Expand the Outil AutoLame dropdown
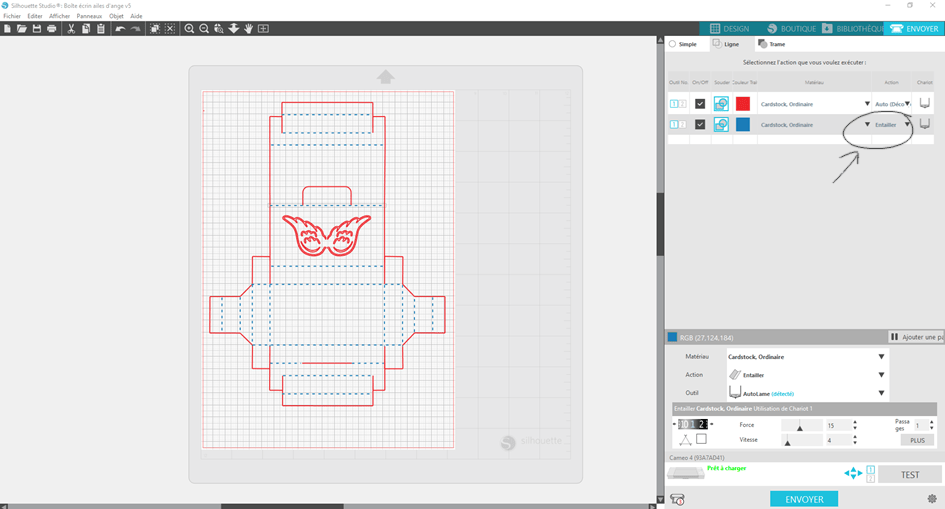Image resolution: width=945 pixels, height=509 pixels. [881, 393]
